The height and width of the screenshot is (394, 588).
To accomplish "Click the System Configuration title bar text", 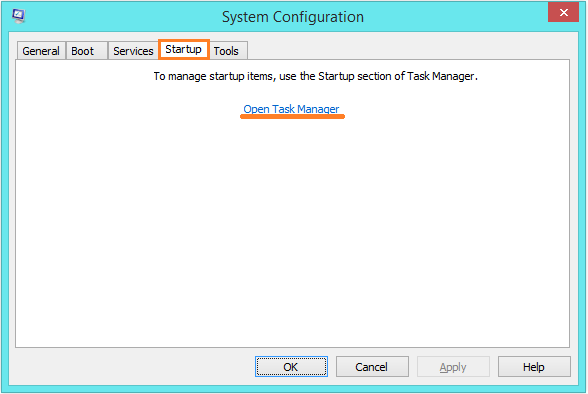I will coord(293,17).
